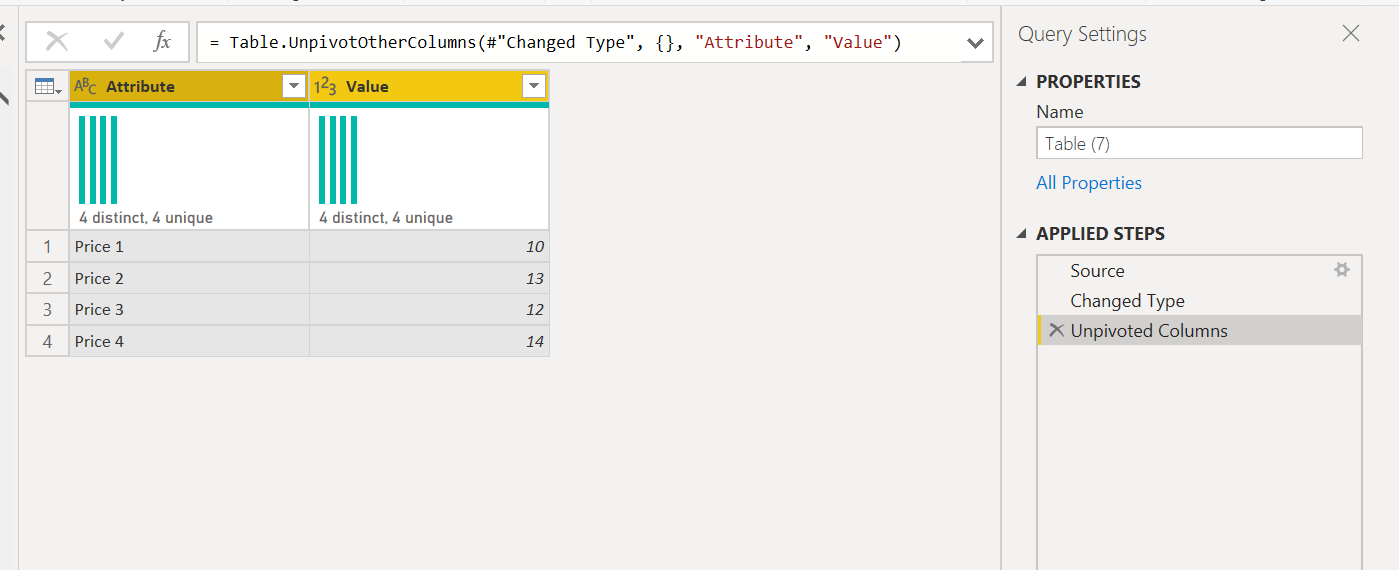
Task: Select the Price 4 cell
Action: [x=189, y=341]
